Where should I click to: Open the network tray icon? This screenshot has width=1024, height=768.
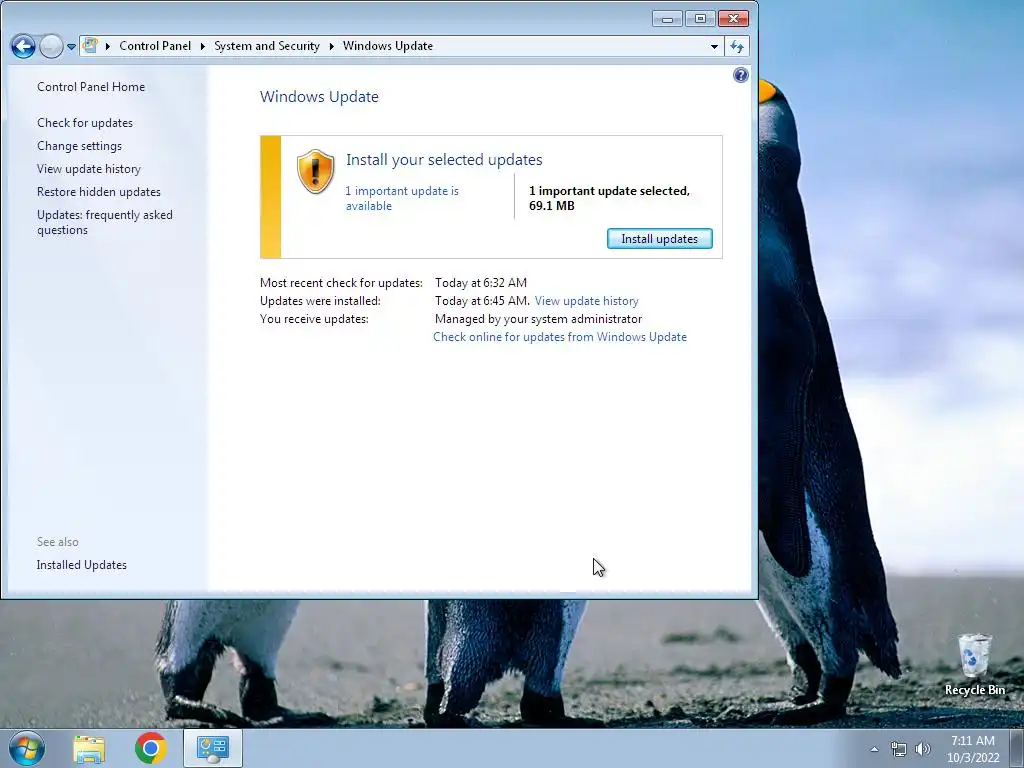tap(899, 749)
